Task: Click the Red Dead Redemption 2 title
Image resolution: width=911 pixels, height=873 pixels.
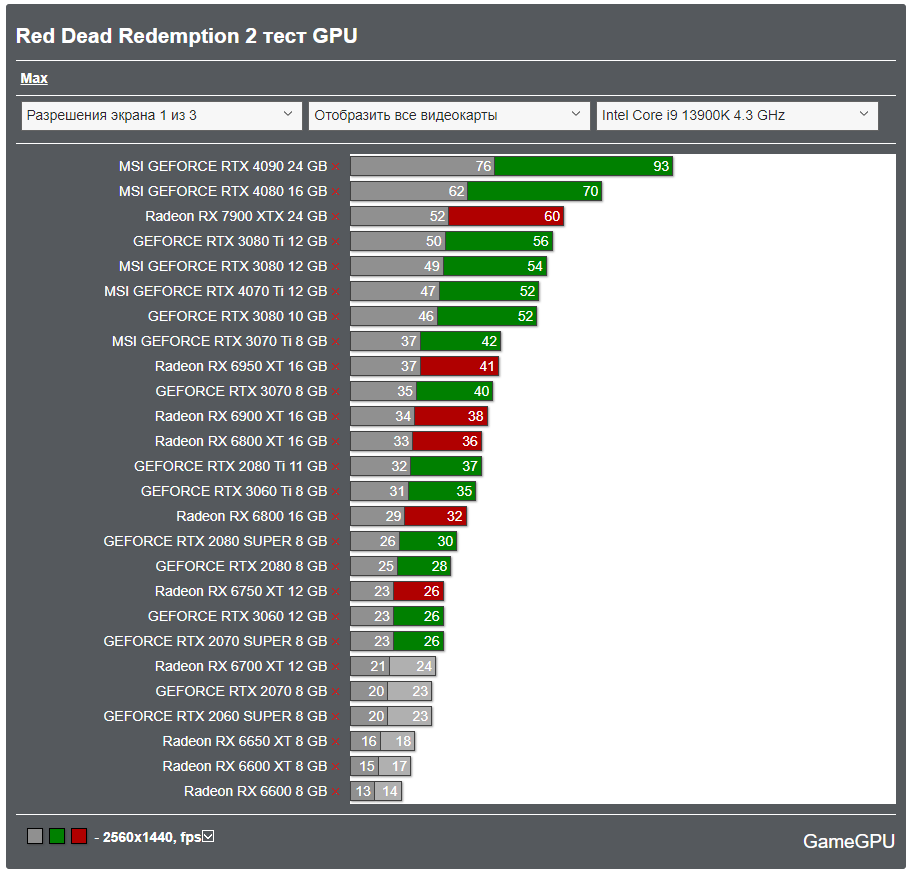Action: pyautogui.click(x=186, y=36)
